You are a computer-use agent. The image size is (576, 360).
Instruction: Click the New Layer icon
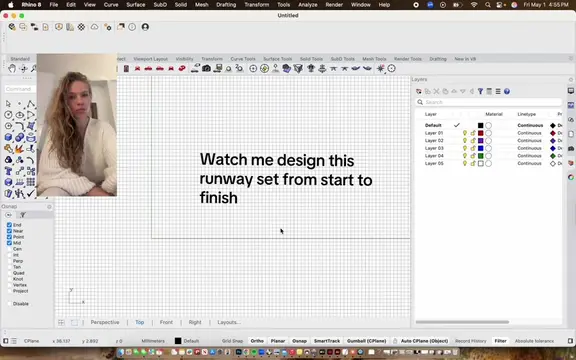coord(419,91)
